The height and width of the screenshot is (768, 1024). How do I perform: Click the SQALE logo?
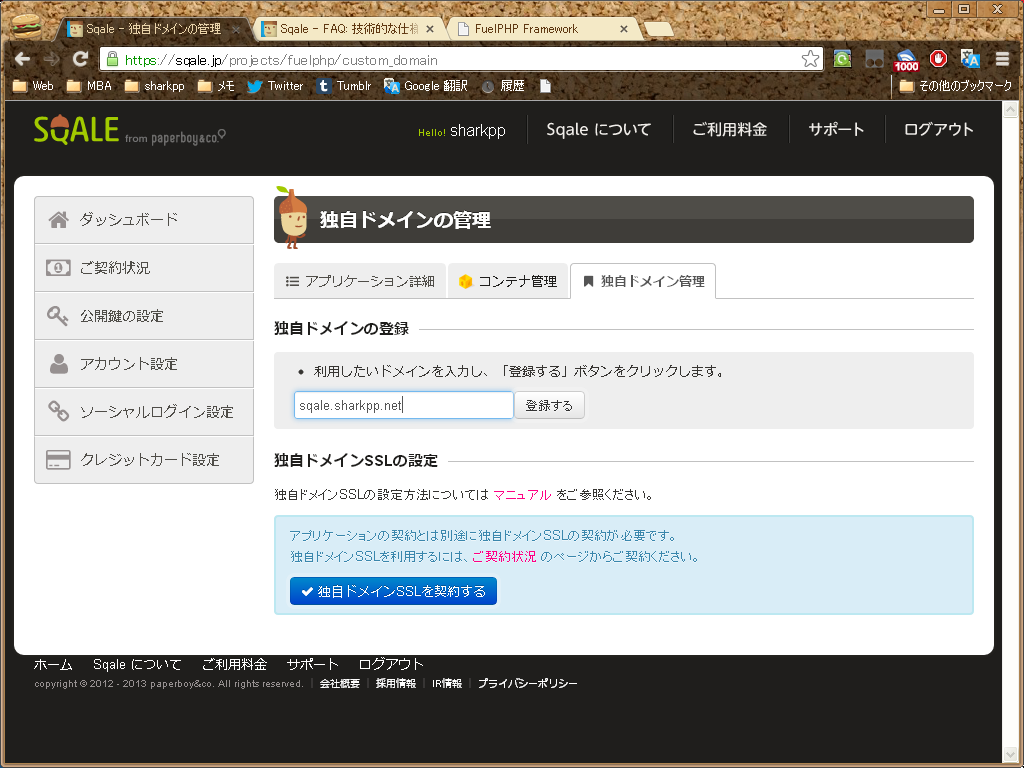(x=76, y=129)
